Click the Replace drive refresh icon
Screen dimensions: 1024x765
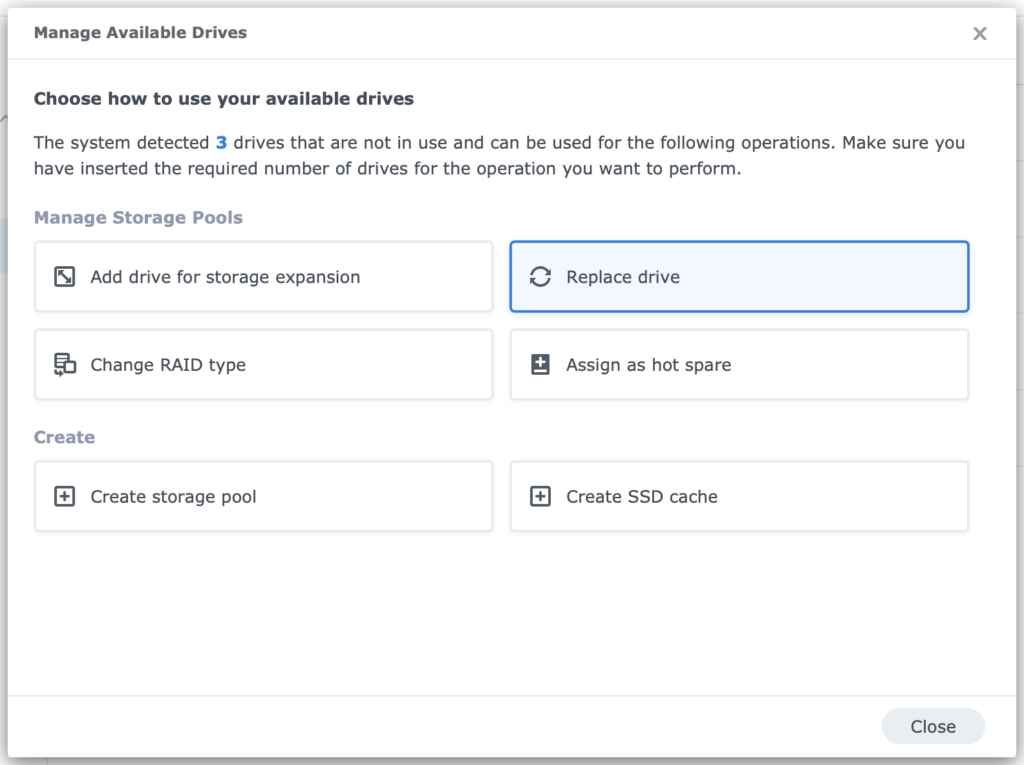[x=540, y=277]
